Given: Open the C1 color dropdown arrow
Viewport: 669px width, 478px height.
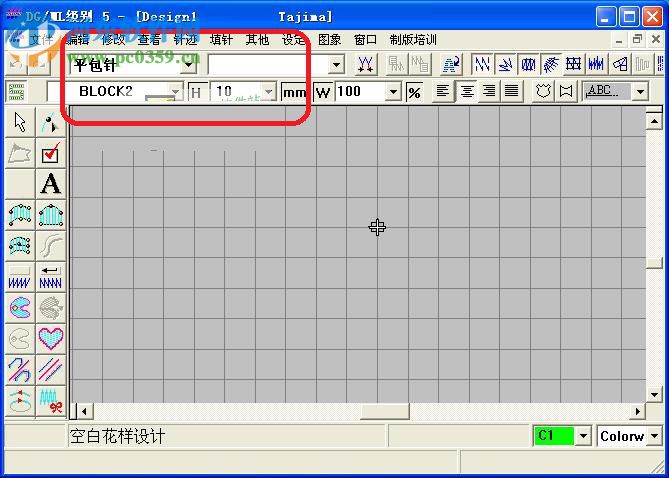Looking at the screenshot, I should (583, 436).
